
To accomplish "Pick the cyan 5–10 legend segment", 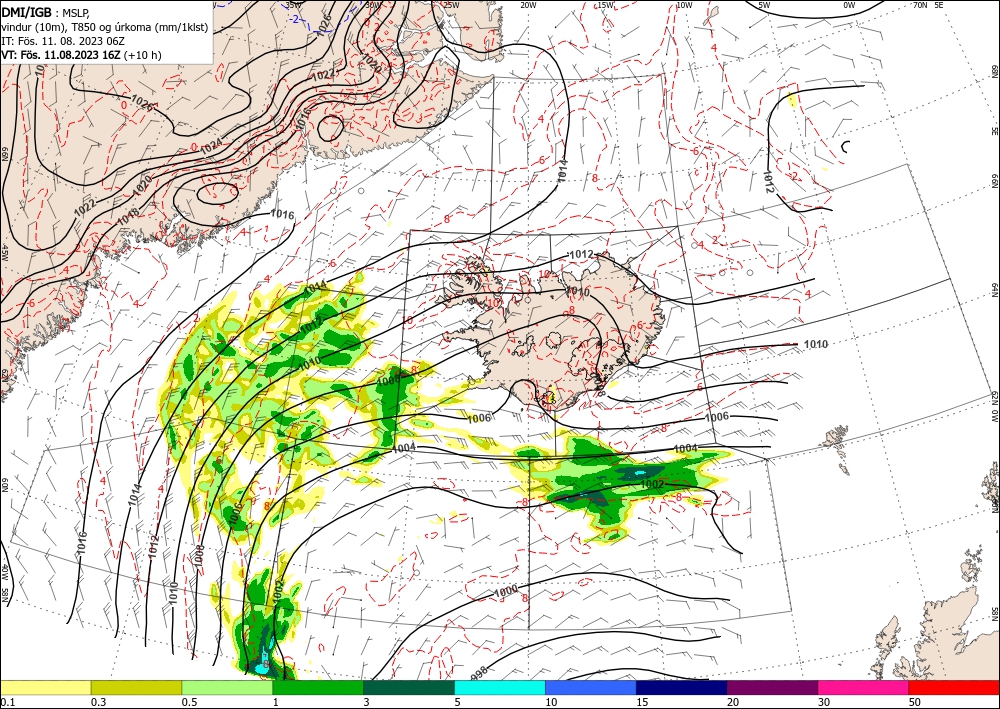I will [499, 687].
